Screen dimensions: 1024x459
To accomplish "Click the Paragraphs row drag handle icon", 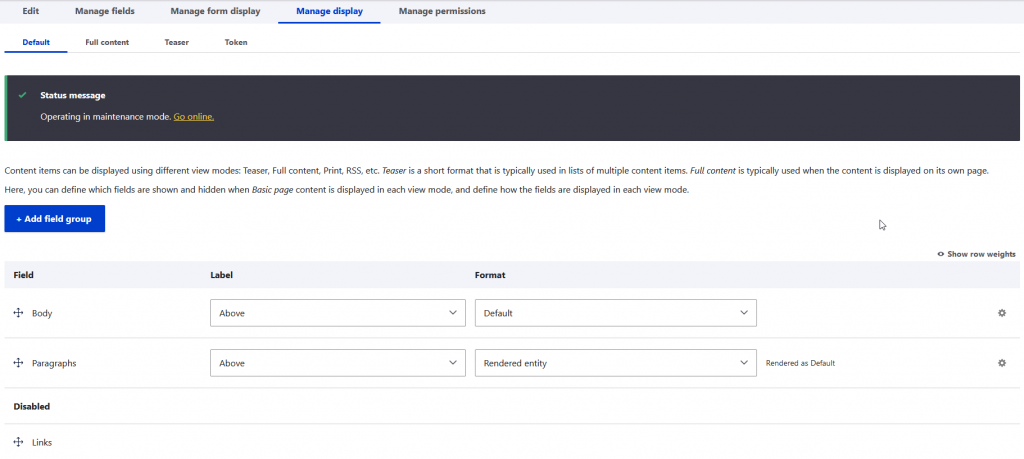I will click(18, 363).
